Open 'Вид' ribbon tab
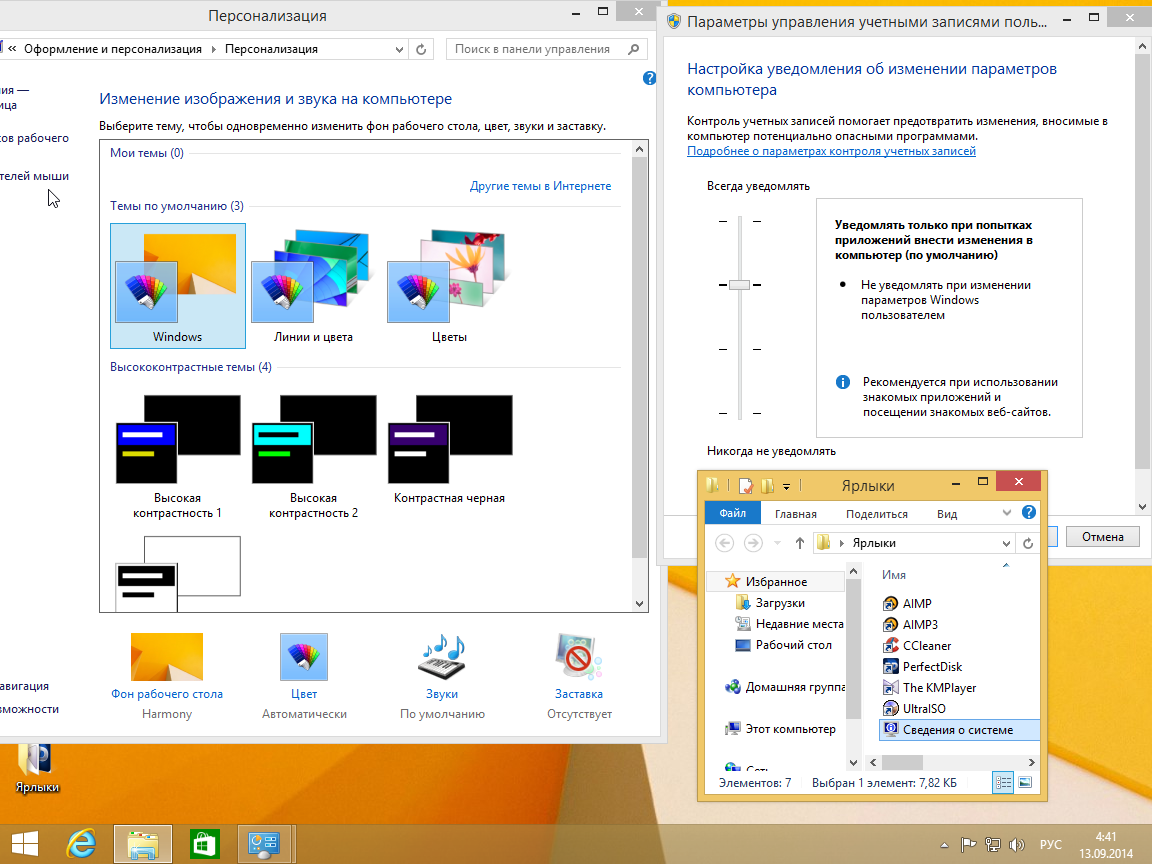 tap(947, 514)
